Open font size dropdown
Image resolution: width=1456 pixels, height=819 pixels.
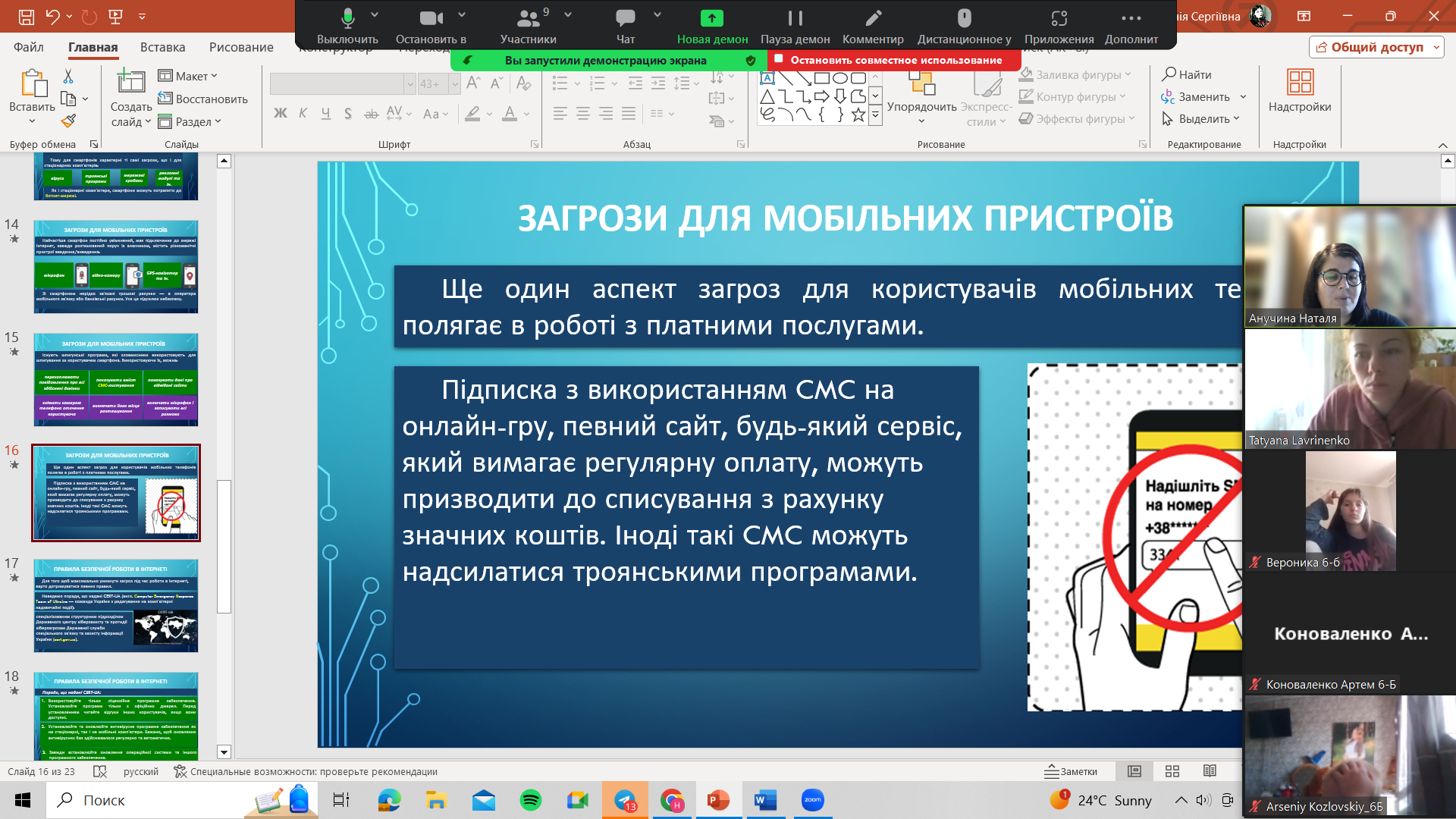pyautogui.click(x=454, y=83)
